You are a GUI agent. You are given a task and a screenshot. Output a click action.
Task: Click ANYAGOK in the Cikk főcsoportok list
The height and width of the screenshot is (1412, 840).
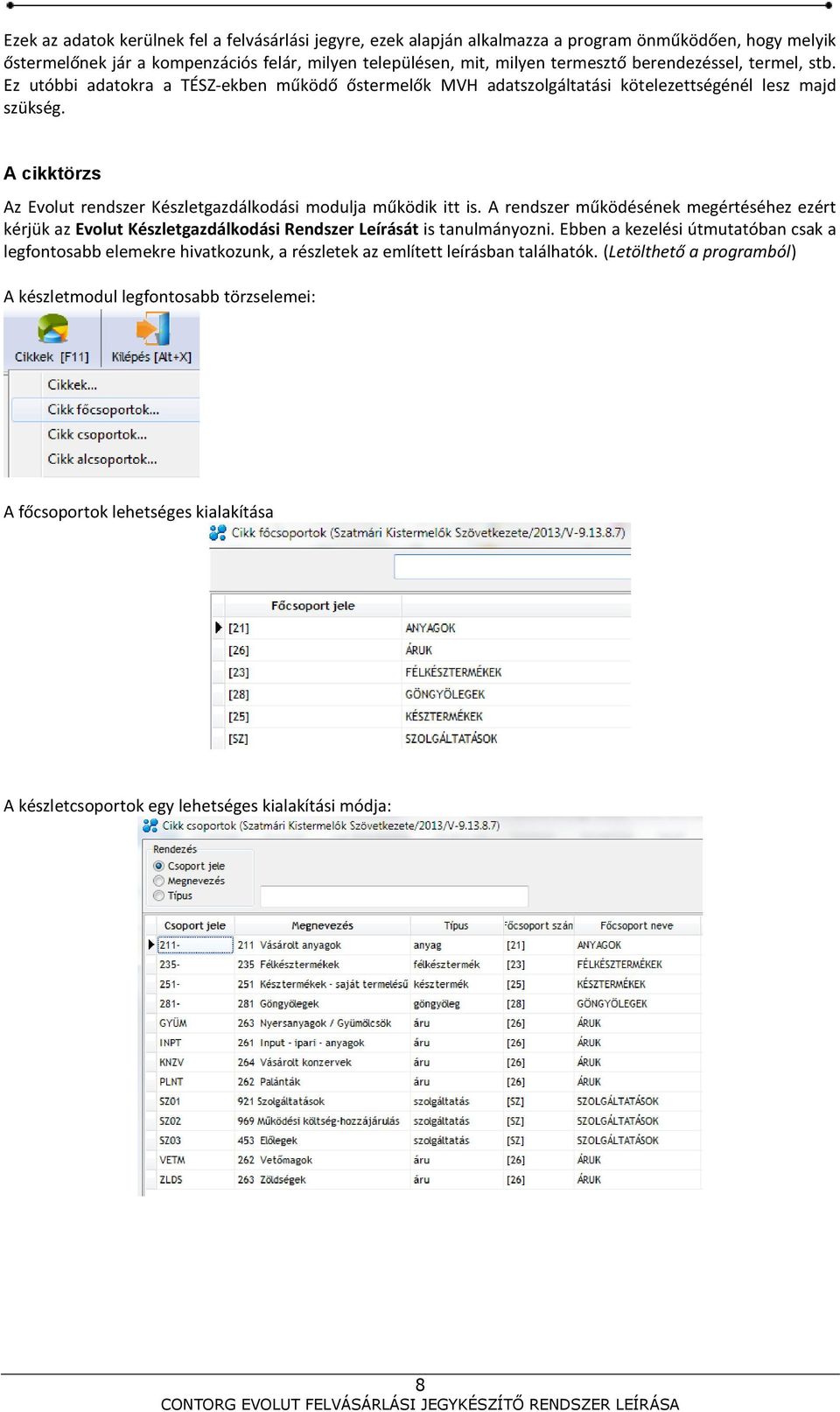click(430, 628)
